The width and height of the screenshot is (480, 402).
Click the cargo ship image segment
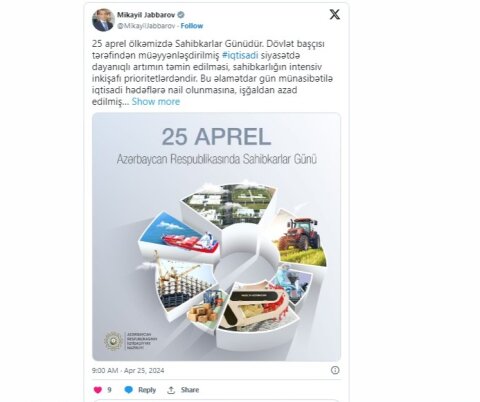click(181, 233)
